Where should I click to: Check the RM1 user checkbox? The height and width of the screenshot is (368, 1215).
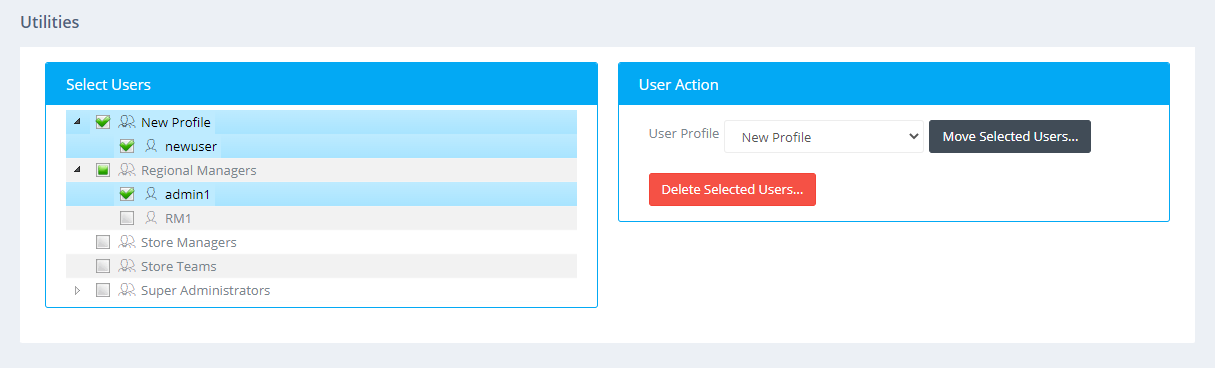click(126, 218)
